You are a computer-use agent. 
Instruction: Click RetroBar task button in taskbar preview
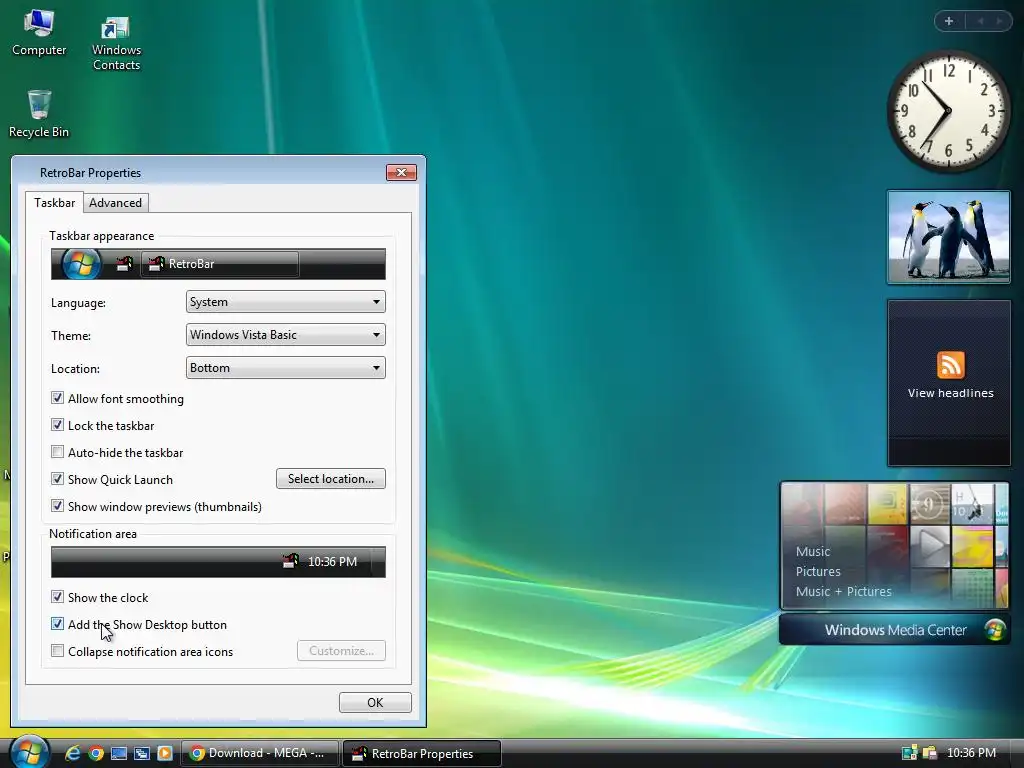[220, 264]
